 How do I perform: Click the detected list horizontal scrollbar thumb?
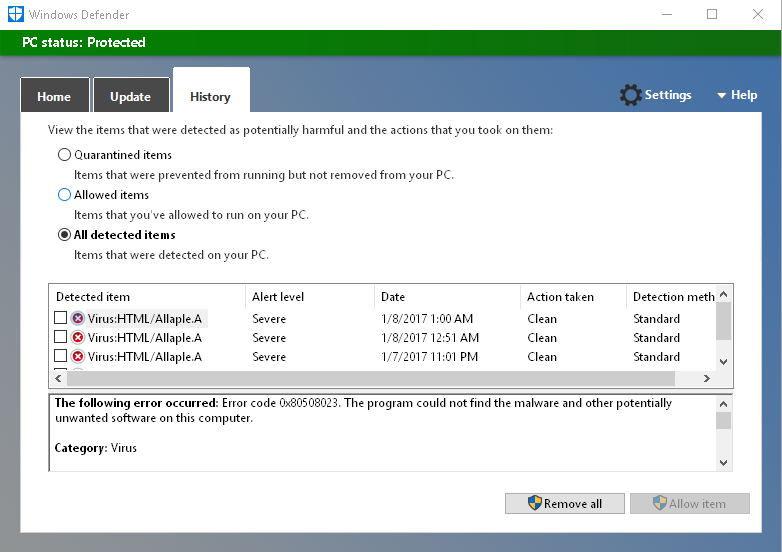click(x=371, y=378)
